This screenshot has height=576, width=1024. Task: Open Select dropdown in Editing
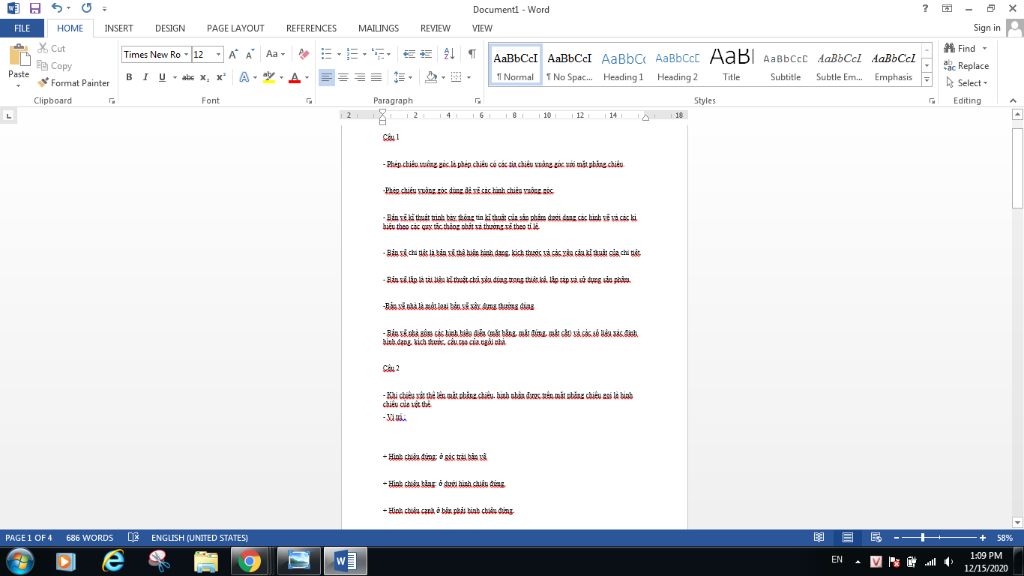[x=967, y=83]
